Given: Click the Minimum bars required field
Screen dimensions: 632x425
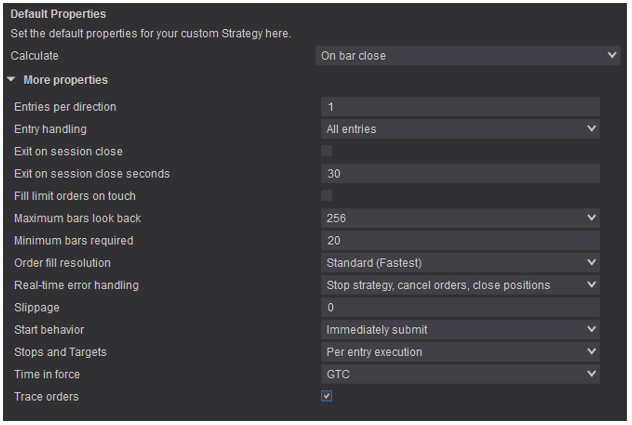Looking at the screenshot, I should pyautogui.click(x=461, y=241).
